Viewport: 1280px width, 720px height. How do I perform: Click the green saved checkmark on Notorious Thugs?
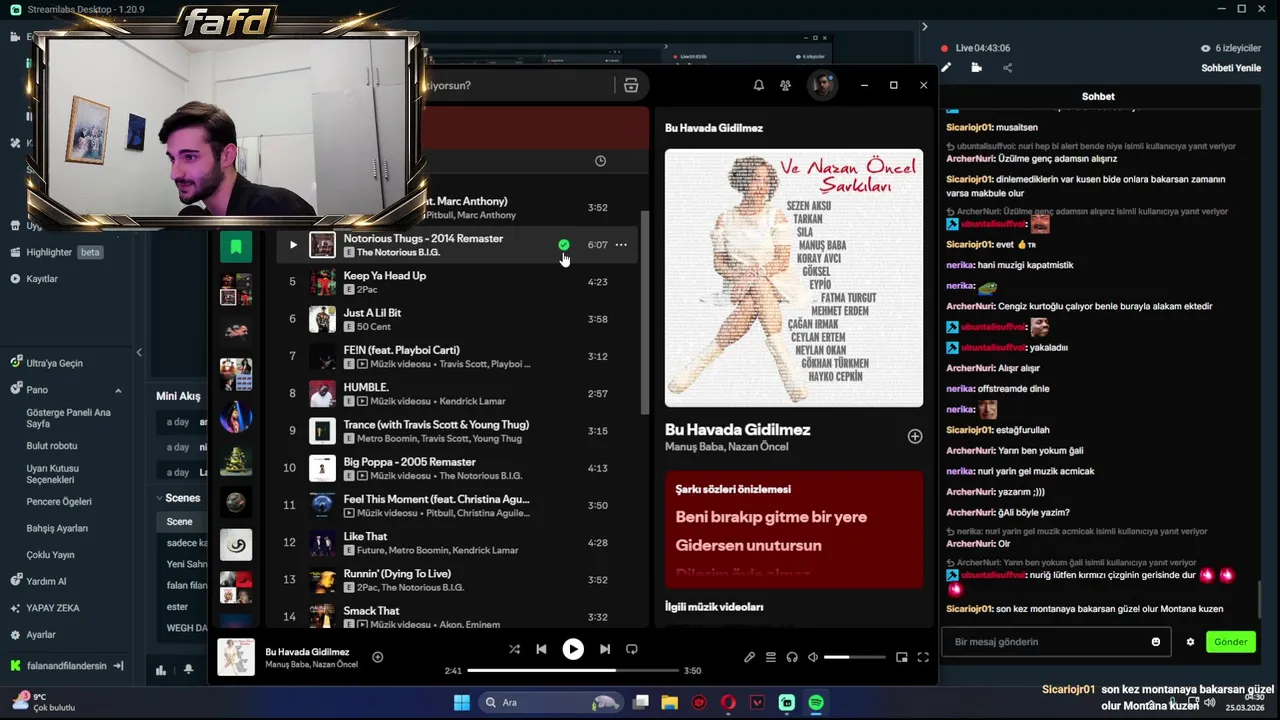tap(564, 245)
